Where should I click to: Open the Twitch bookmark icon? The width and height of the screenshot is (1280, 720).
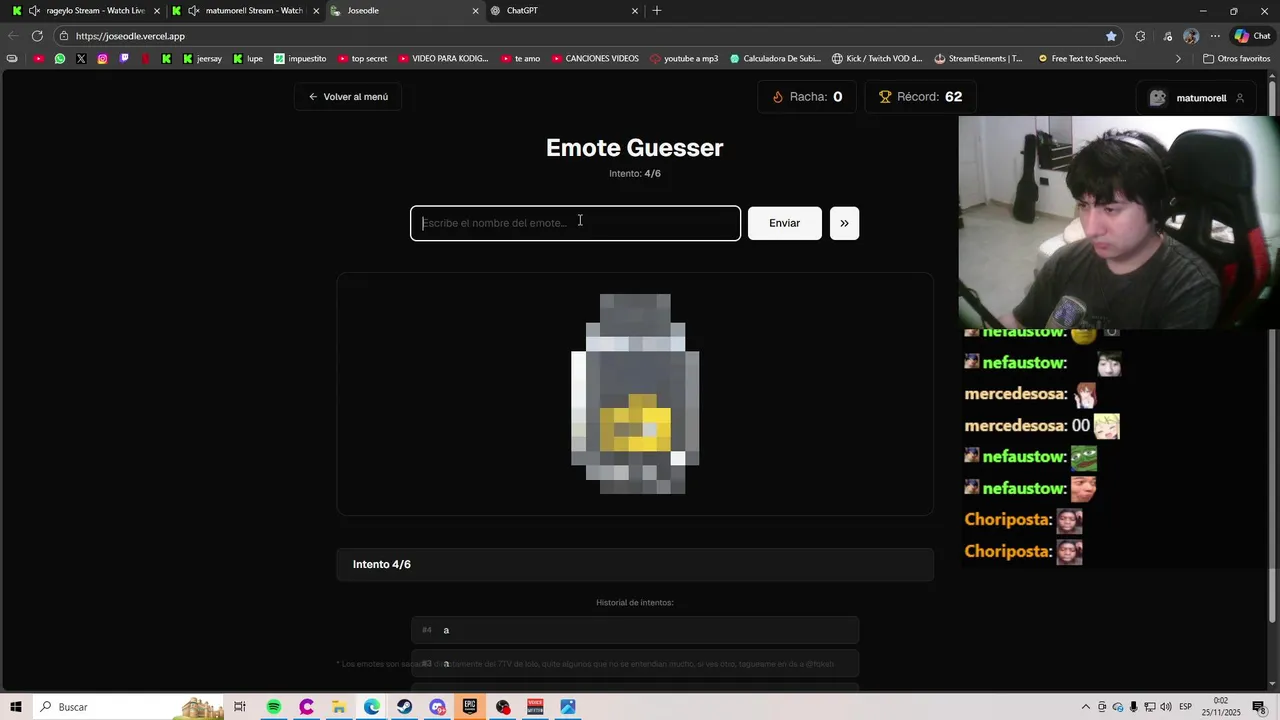point(124,58)
